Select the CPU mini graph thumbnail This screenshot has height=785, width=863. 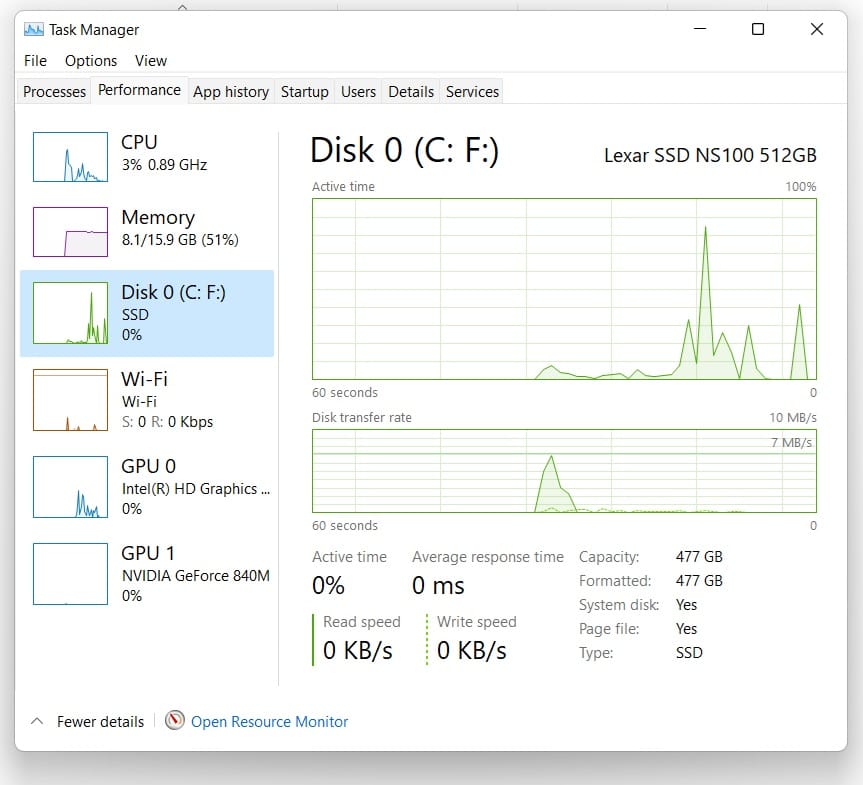point(70,157)
